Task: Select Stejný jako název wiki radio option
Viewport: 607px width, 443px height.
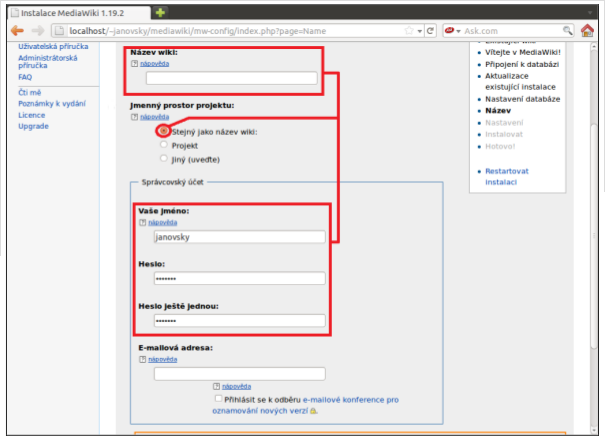Action: point(164,131)
